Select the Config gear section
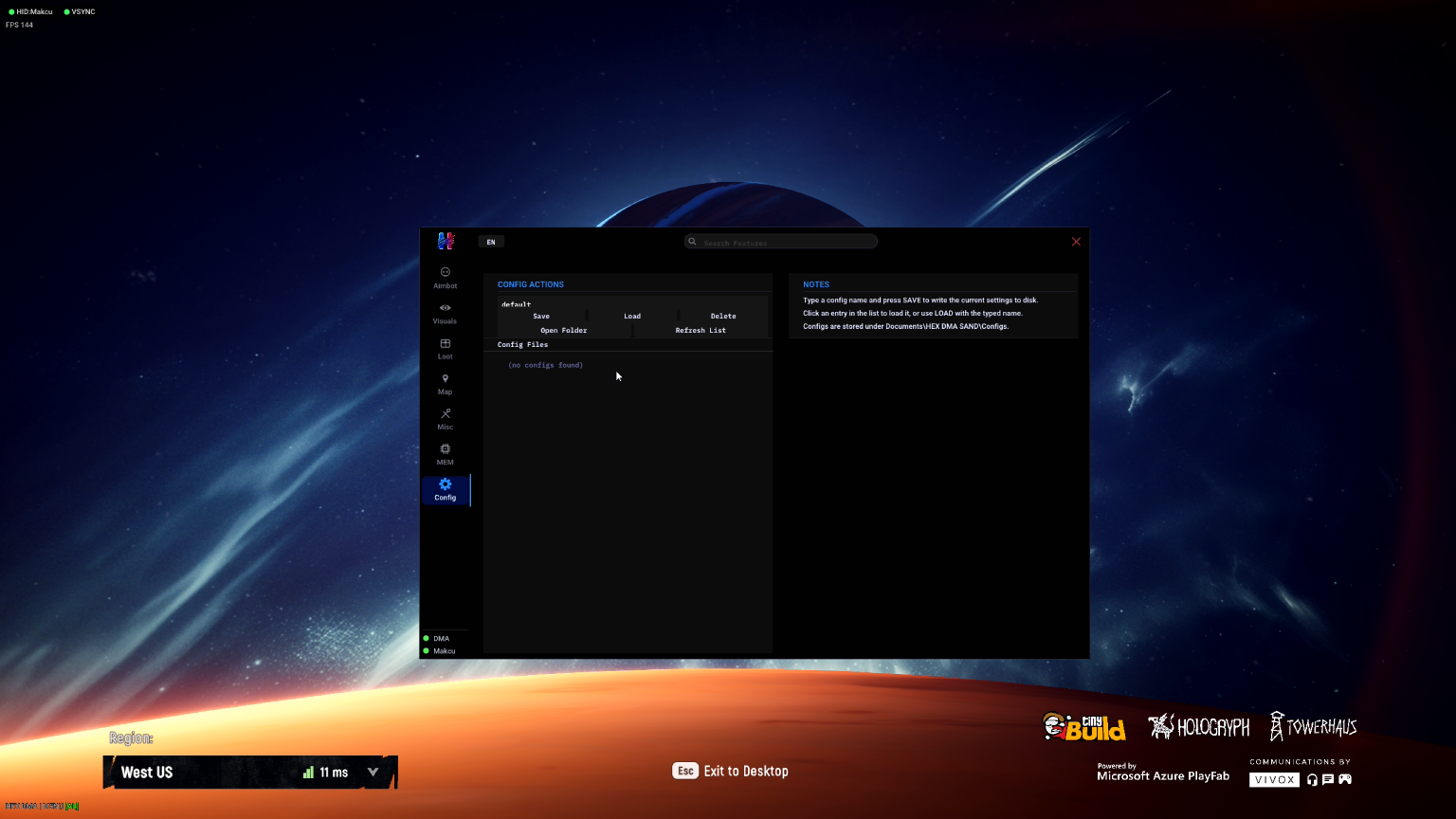This screenshot has width=1456, height=819. point(445,489)
